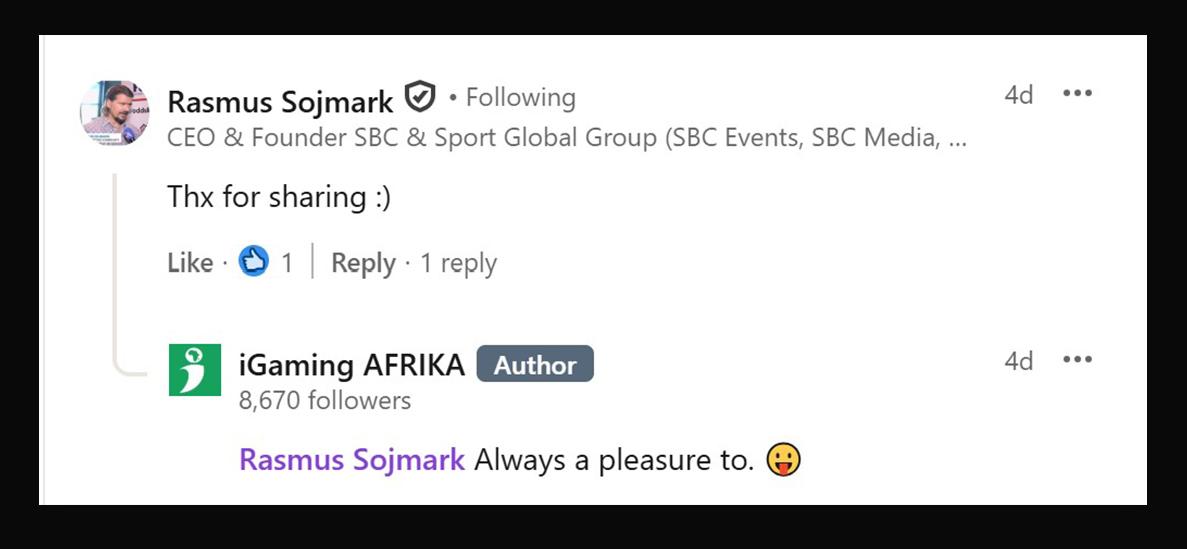Reply to Rasmus Sojmark's comment

pyautogui.click(x=363, y=263)
